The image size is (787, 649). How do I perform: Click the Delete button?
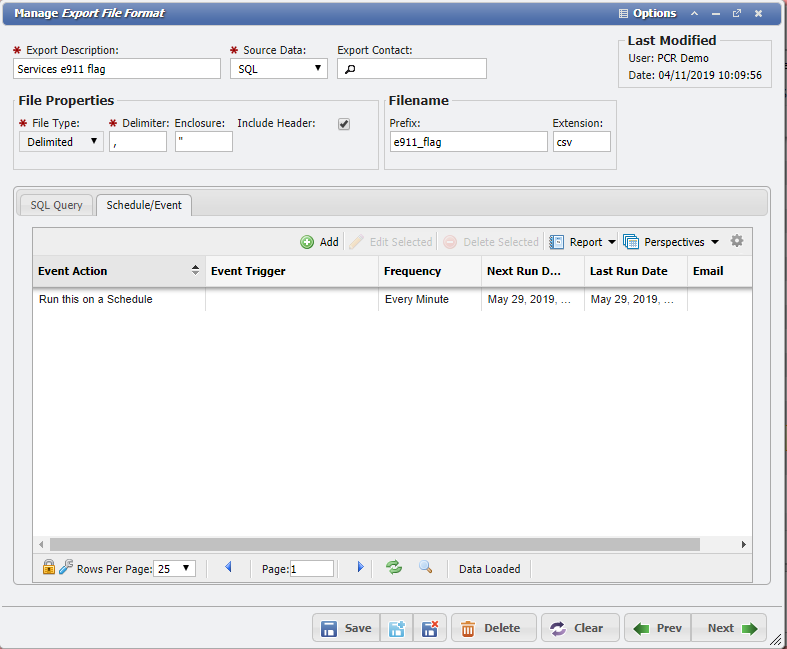coord(493,628)
